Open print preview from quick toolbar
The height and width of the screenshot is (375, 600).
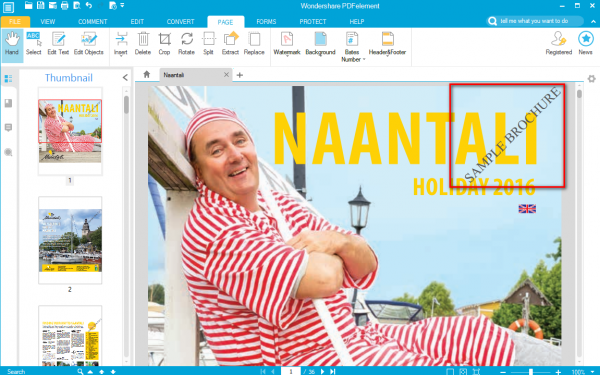point(77,5)
